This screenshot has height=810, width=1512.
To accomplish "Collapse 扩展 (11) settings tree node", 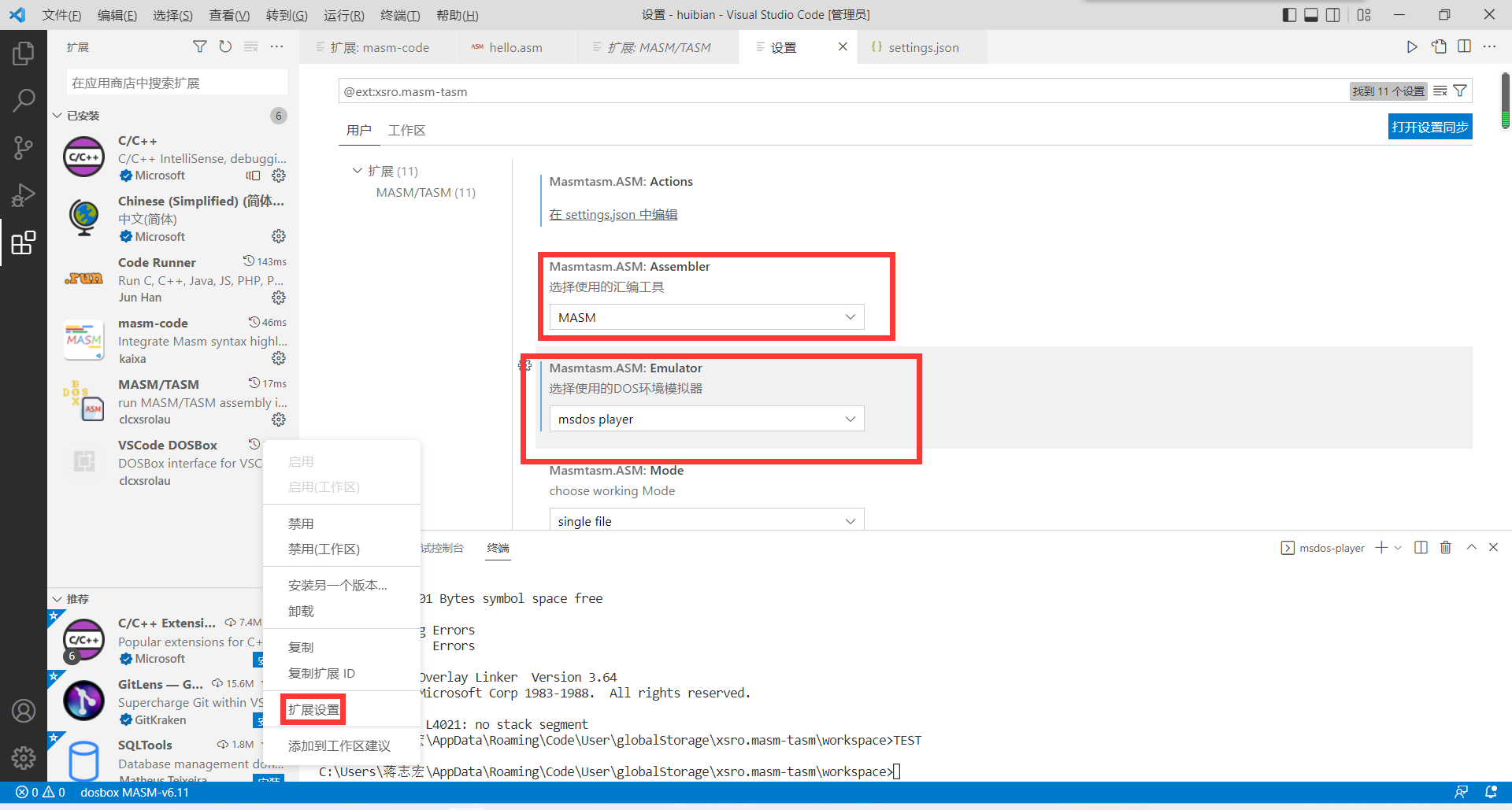I will [358, 171].
